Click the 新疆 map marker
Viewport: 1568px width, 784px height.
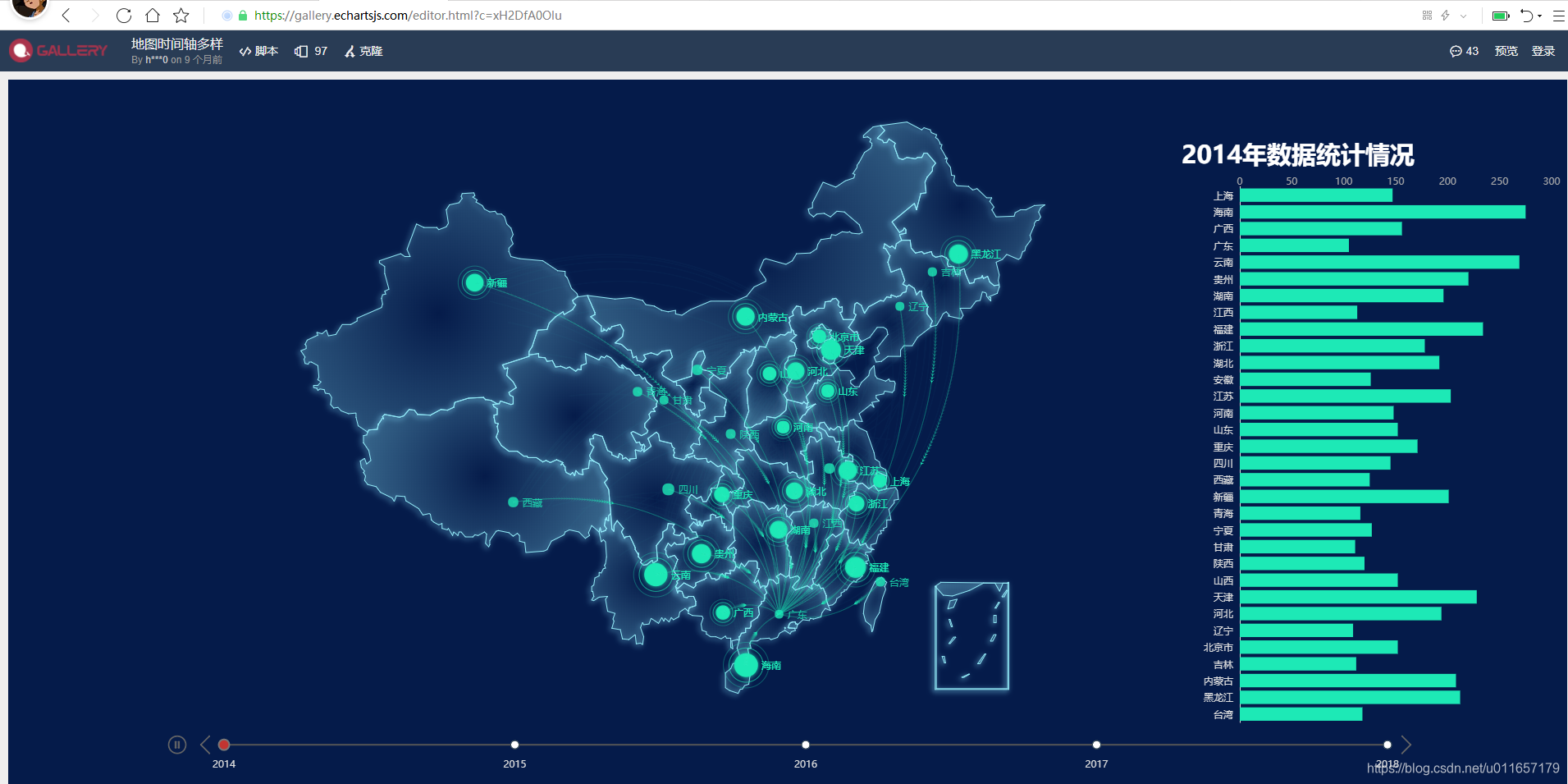pos(474,282)
